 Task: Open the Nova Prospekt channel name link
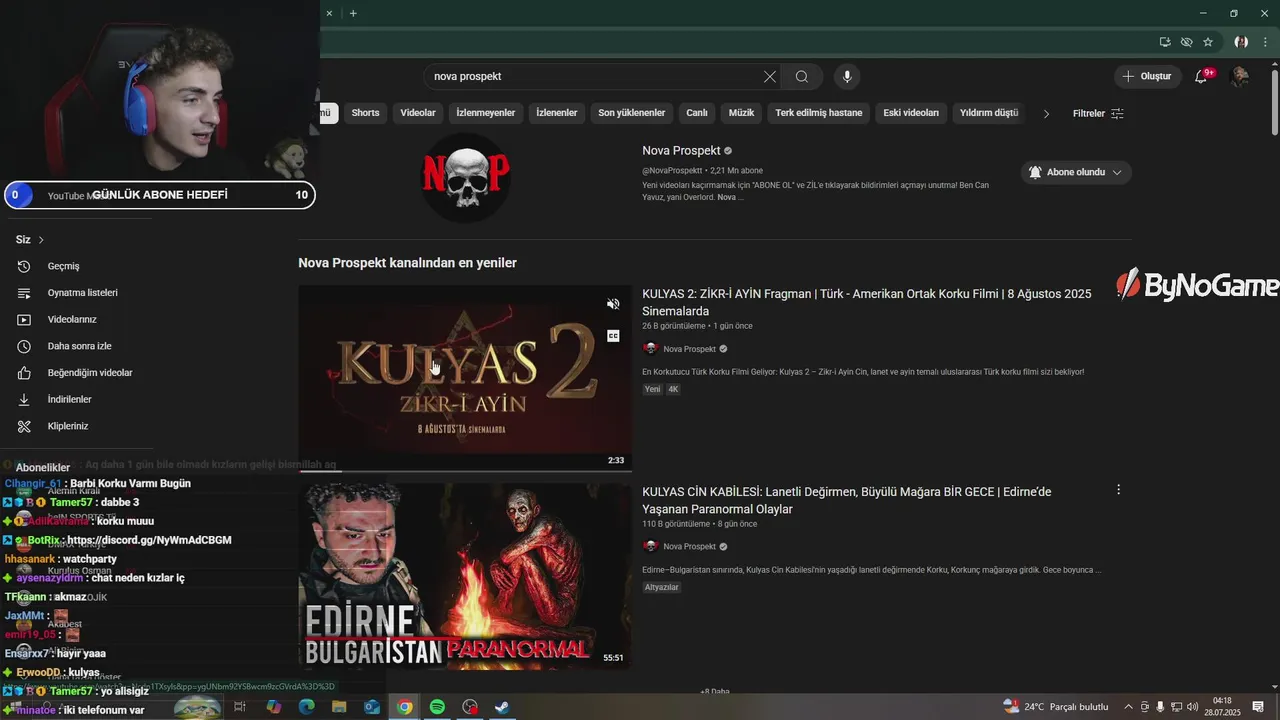(x=681, y=151)
